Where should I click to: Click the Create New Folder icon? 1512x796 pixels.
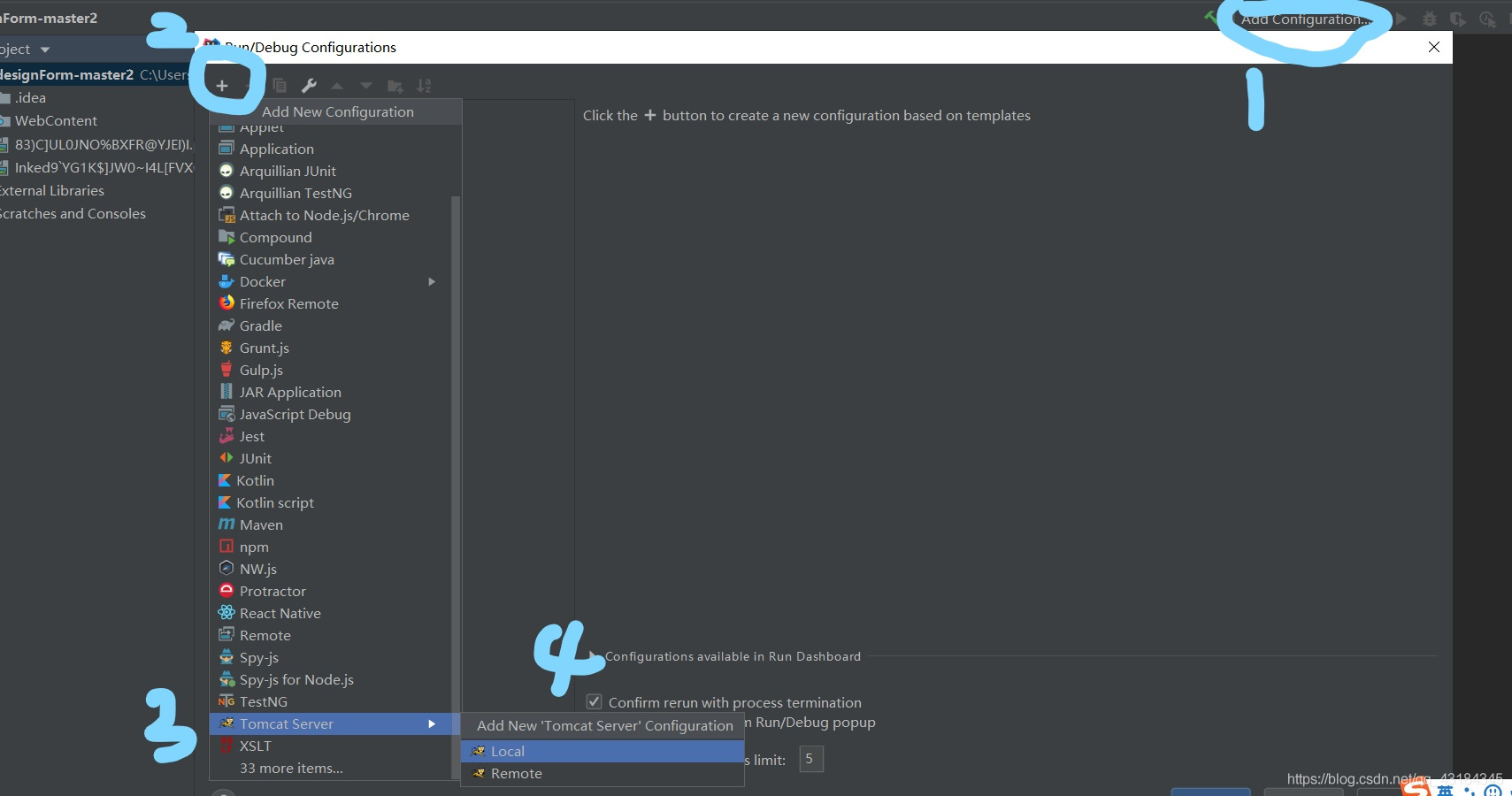395,86
